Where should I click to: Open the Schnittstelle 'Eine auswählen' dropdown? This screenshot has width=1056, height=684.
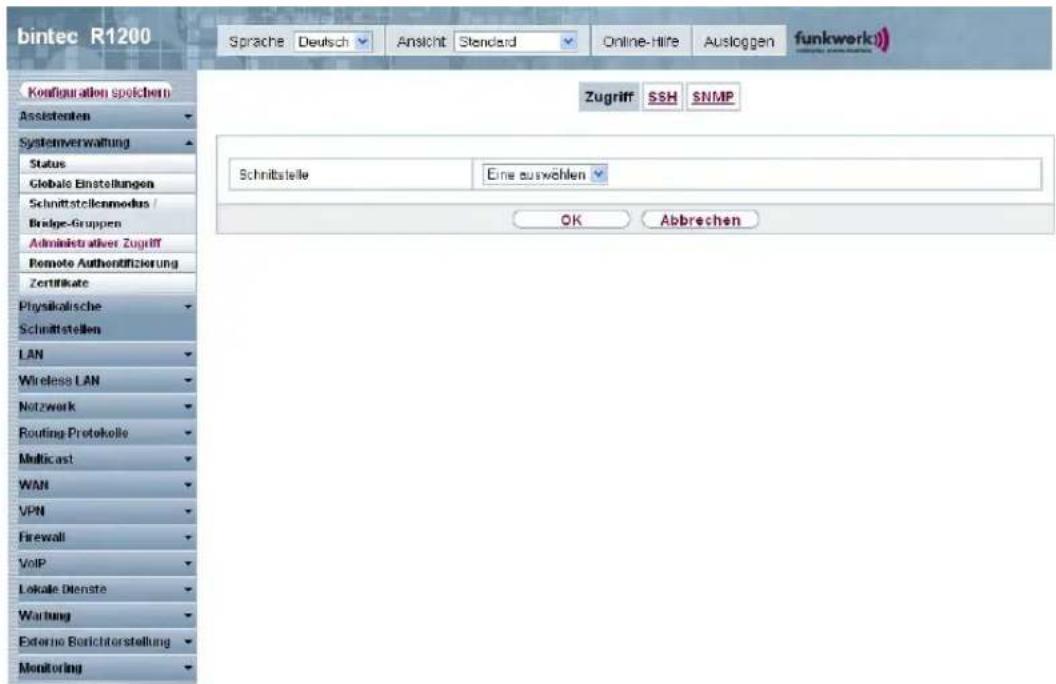[x=546, y=174]
